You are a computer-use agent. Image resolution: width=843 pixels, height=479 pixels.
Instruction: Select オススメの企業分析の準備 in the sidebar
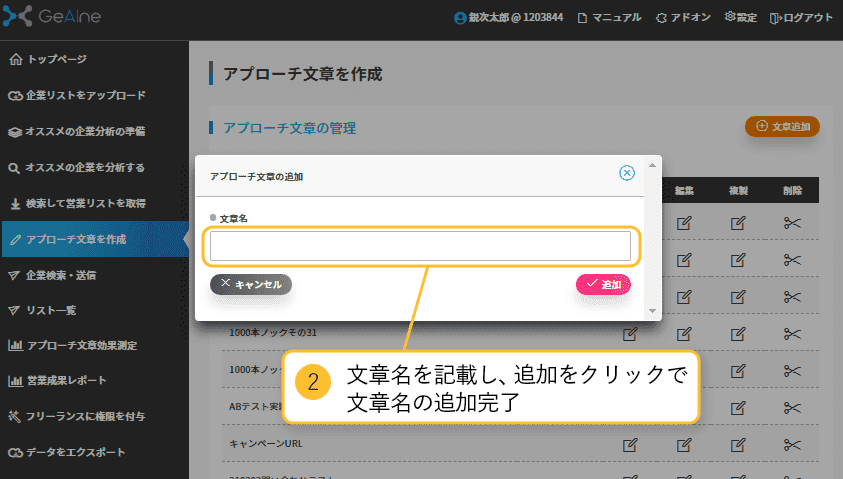[85, 131]
